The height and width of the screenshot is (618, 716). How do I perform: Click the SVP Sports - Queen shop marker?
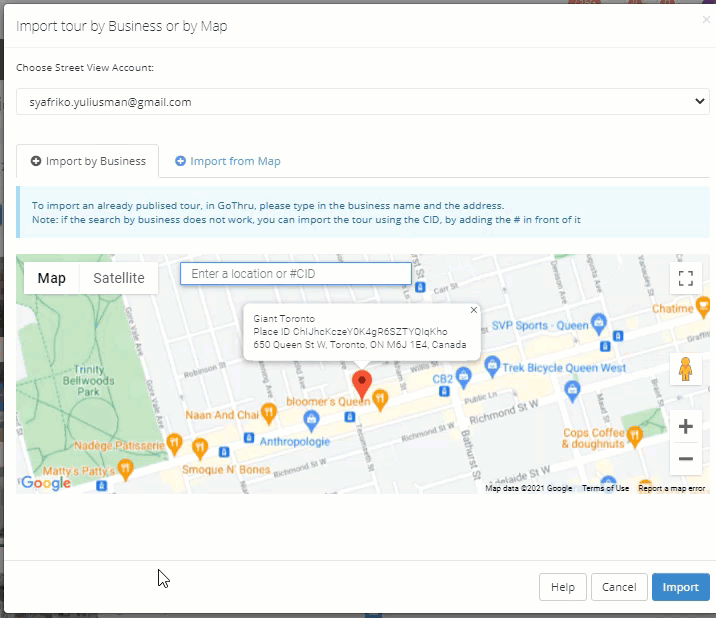[599, 323]
